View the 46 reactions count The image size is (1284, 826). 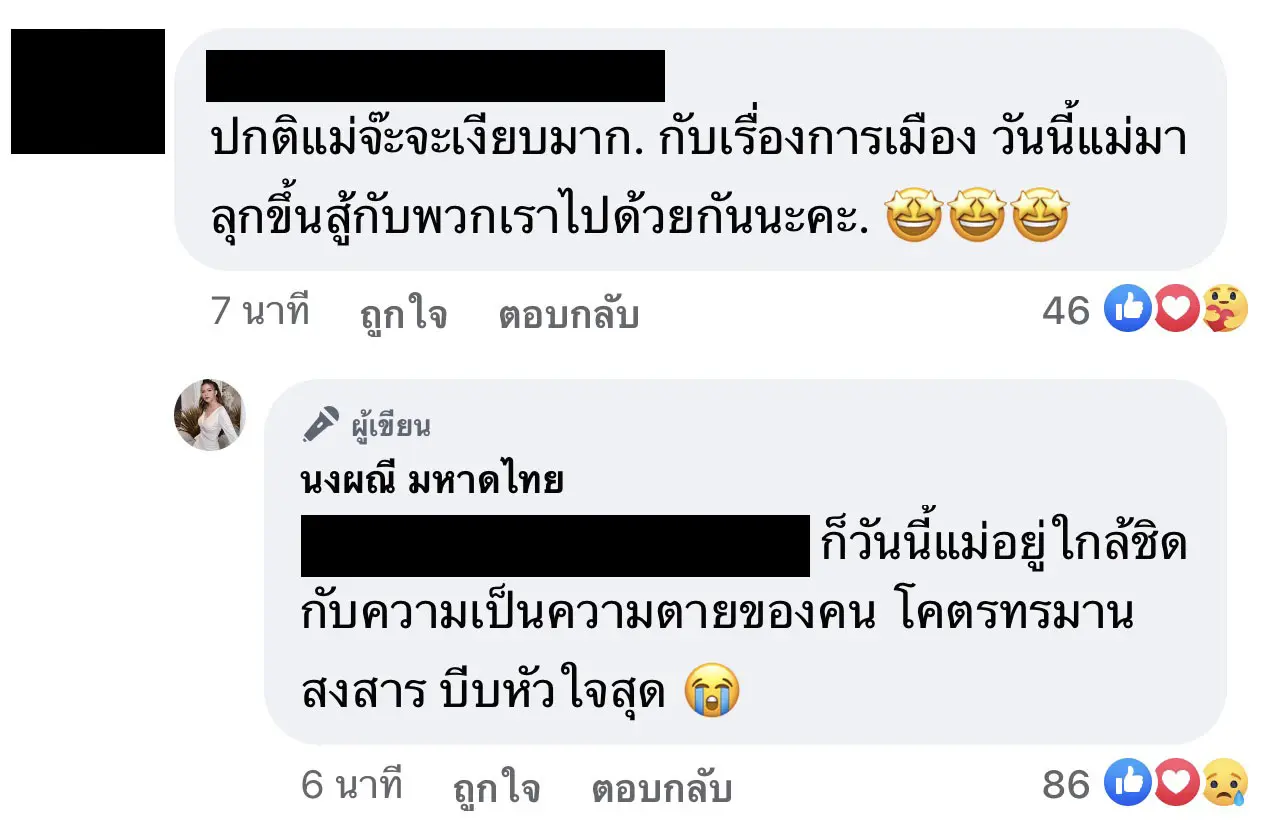pos(1066,311)
